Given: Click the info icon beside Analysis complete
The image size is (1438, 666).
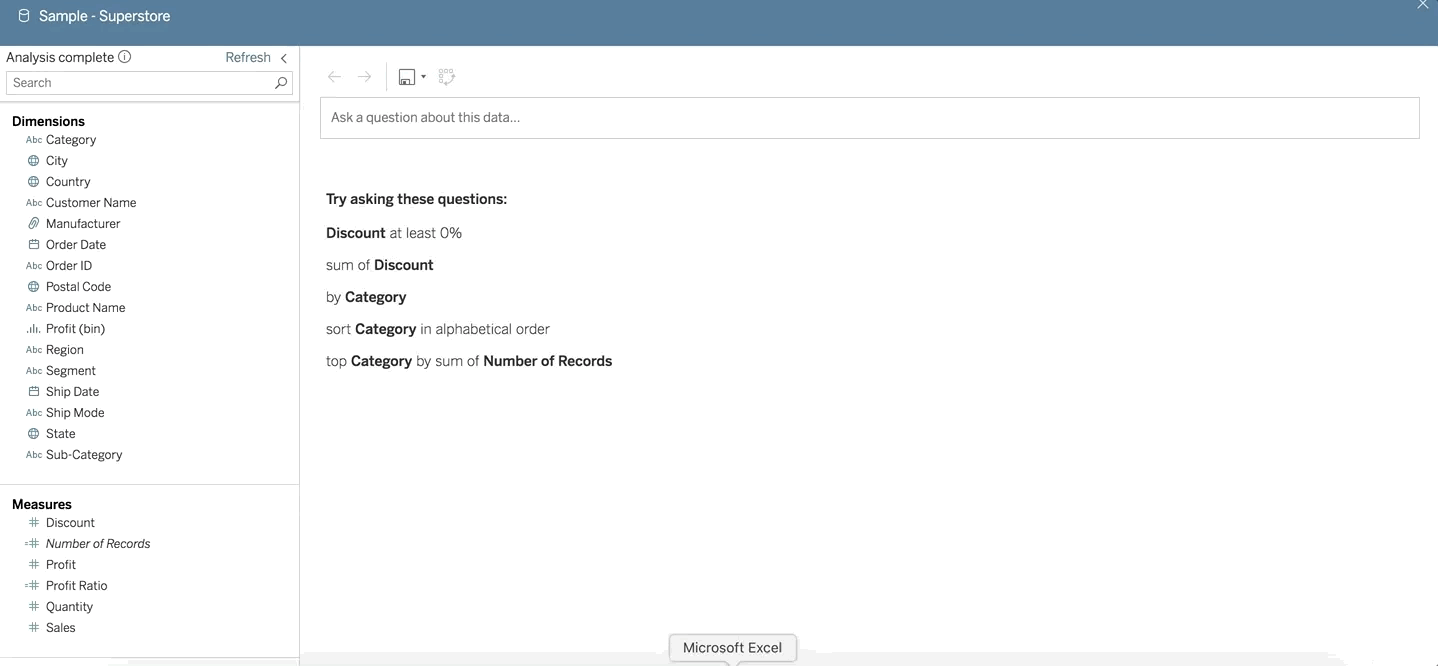Looking at the screenshot, I should click(125, 57).
